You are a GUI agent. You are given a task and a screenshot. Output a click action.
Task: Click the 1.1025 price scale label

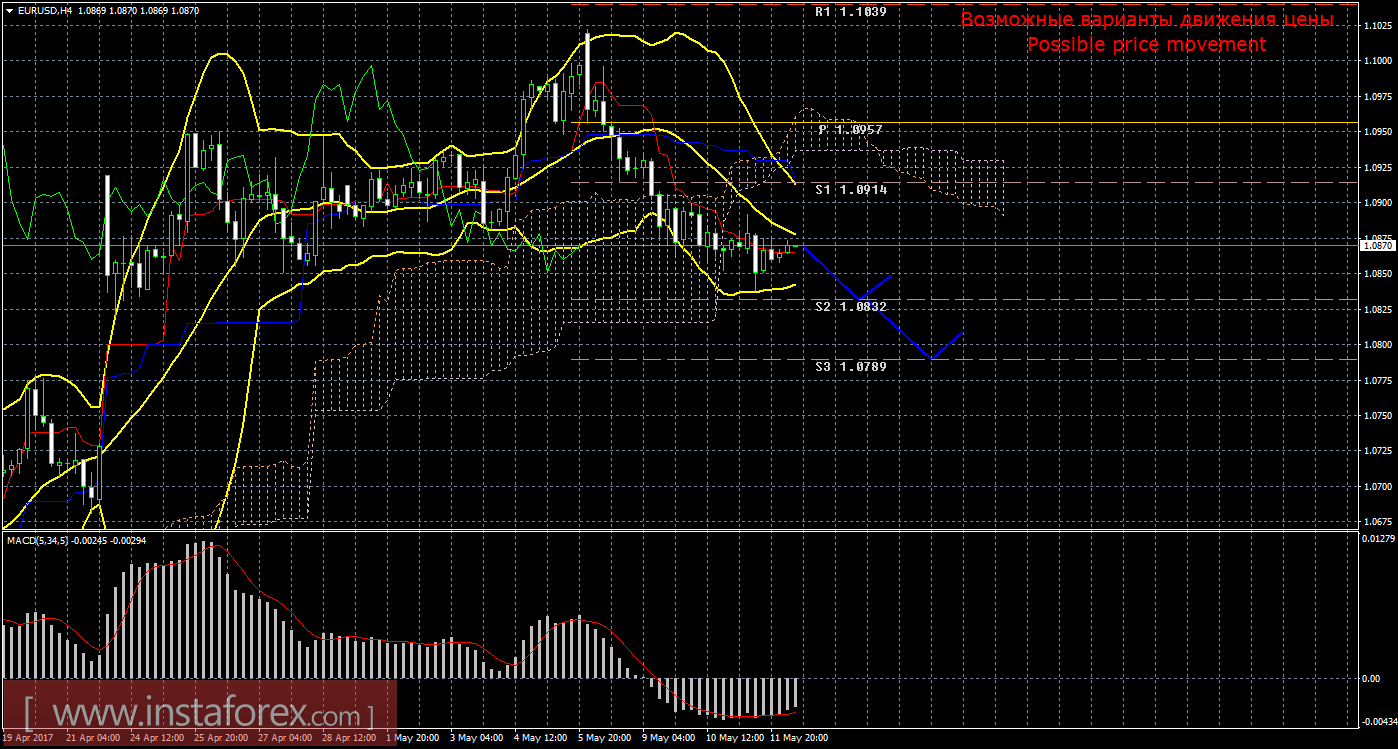coord(1376,26)
